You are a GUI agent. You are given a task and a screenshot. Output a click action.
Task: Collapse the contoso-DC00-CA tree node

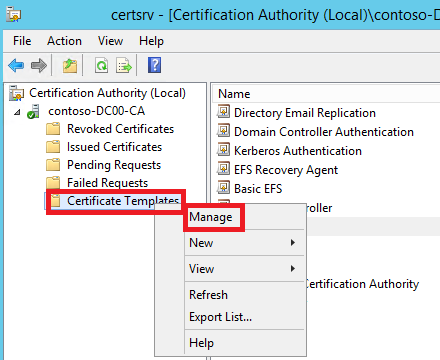[x=17, y=112]
